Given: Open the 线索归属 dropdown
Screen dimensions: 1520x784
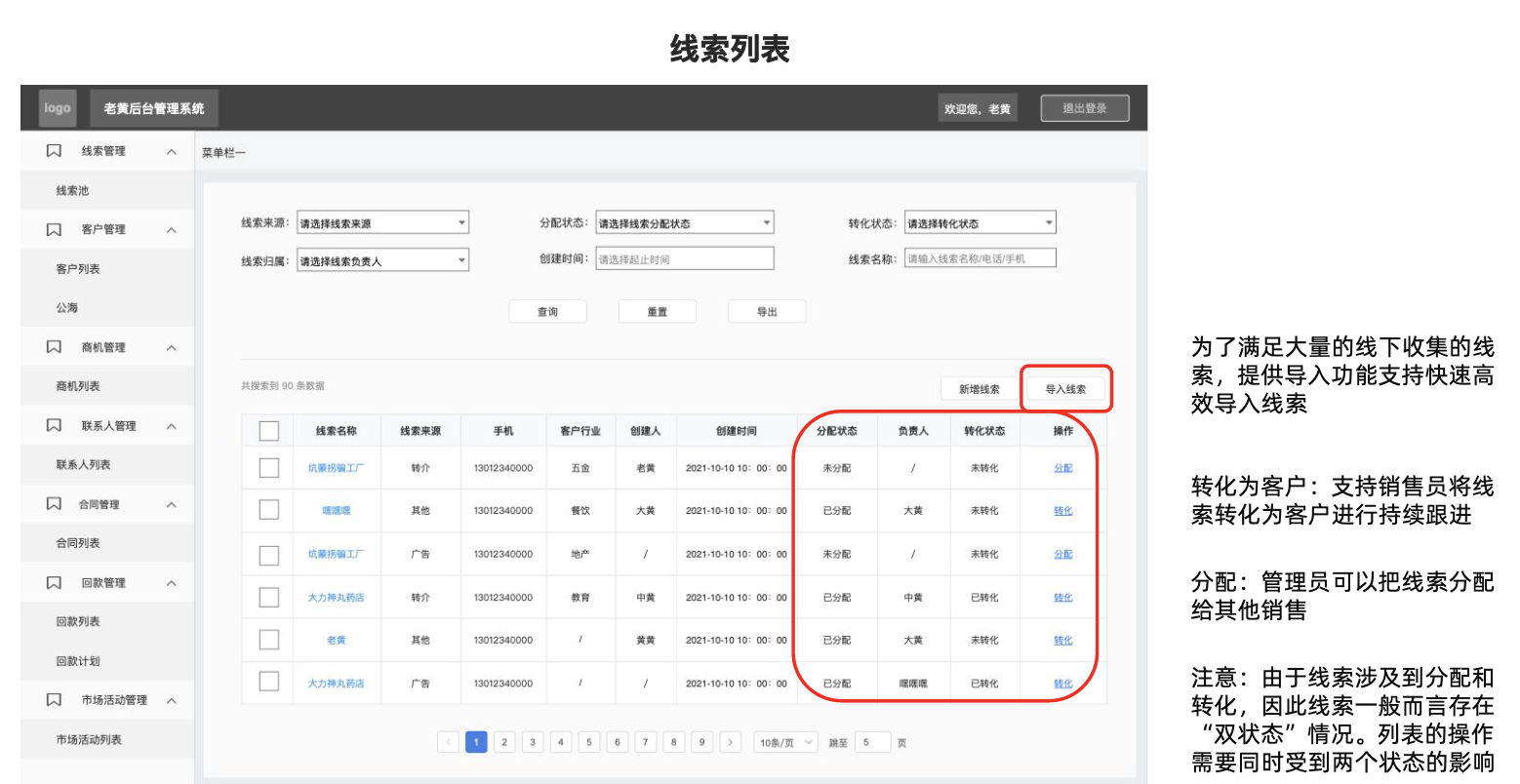Looking at the screenshot, I should [x=382, y=260].
